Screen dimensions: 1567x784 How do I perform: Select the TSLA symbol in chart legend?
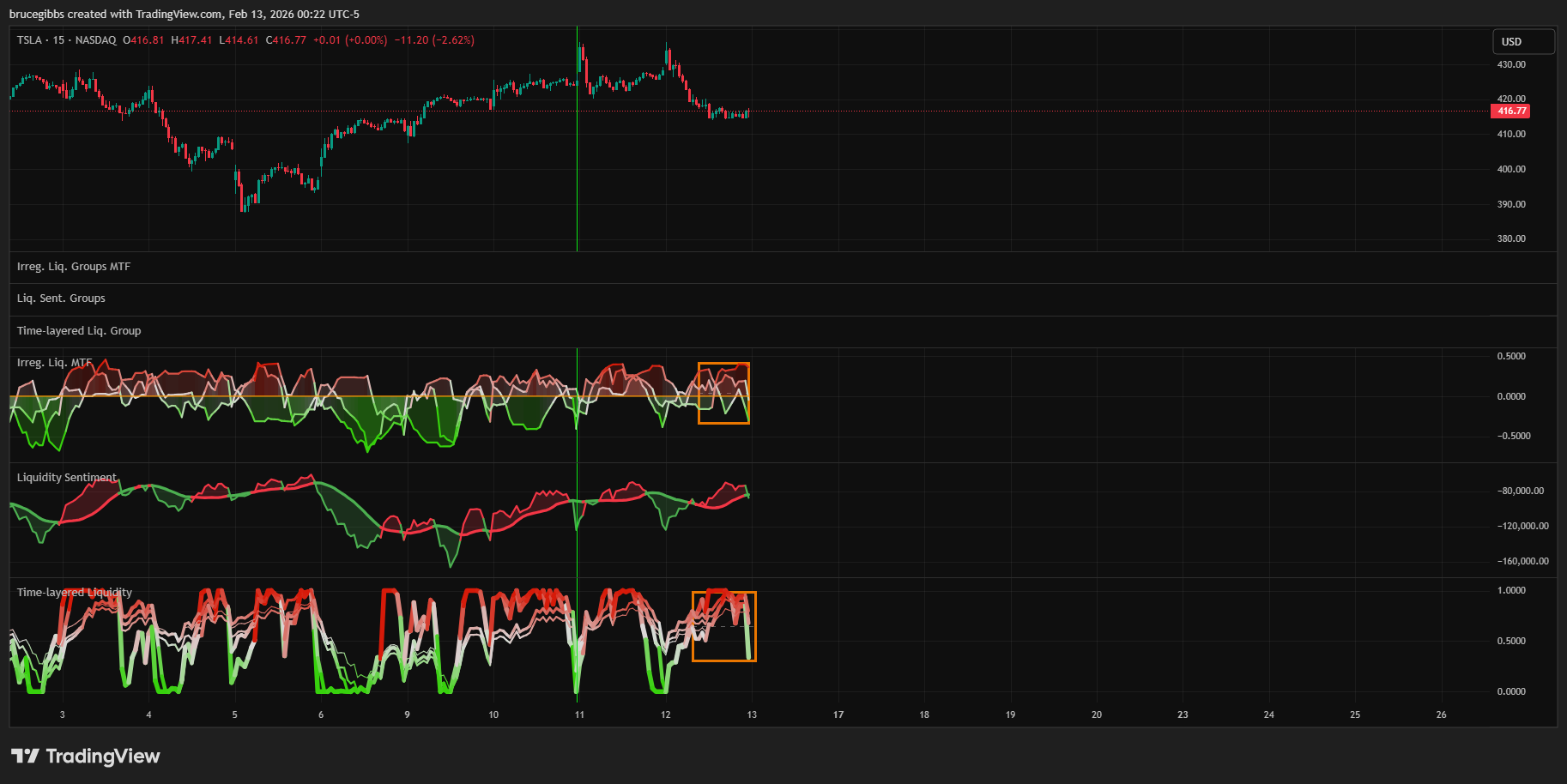[29, 40]
